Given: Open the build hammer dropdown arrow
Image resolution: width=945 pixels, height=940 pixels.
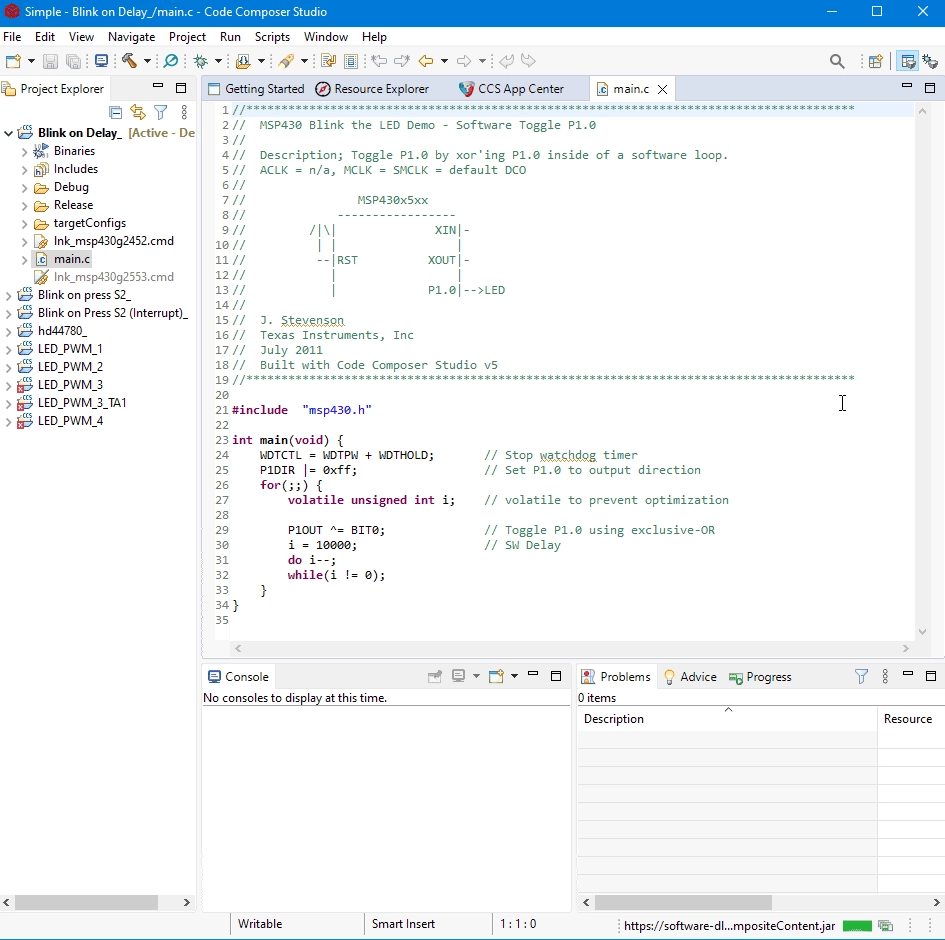Looking at the screenshot, I should click(146, 61).
